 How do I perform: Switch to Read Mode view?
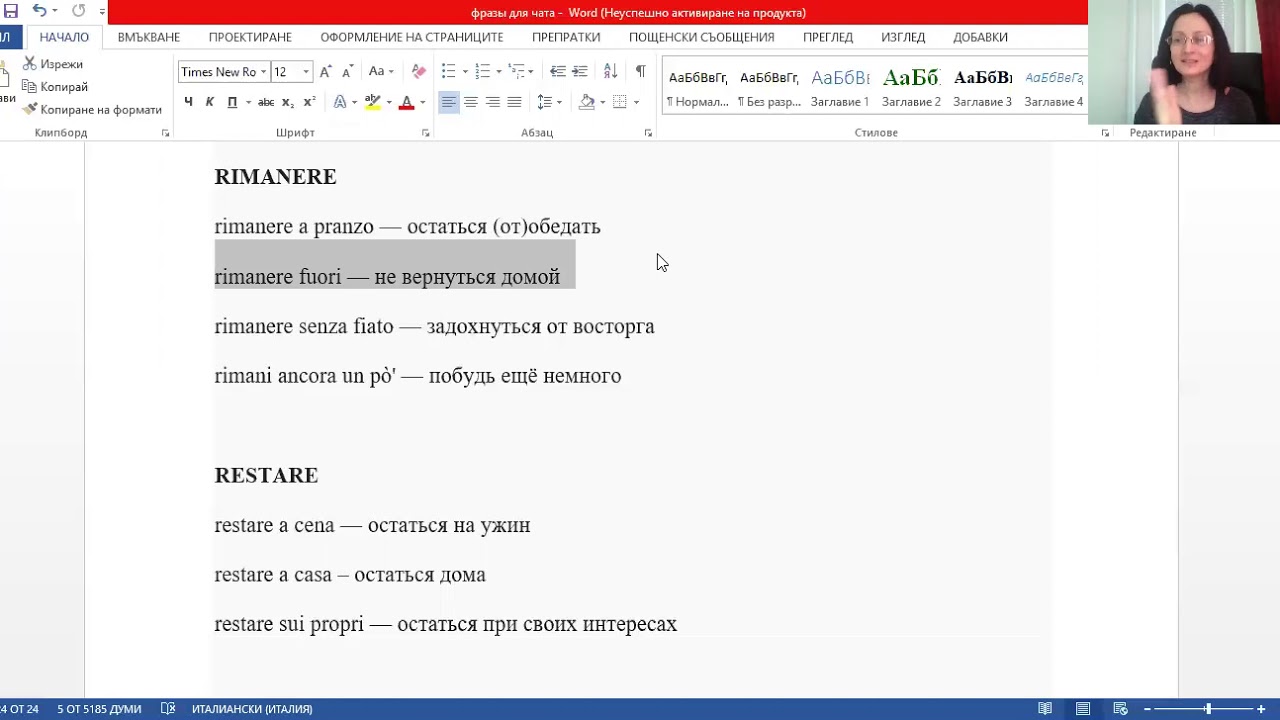click(x=1045, y=709)
